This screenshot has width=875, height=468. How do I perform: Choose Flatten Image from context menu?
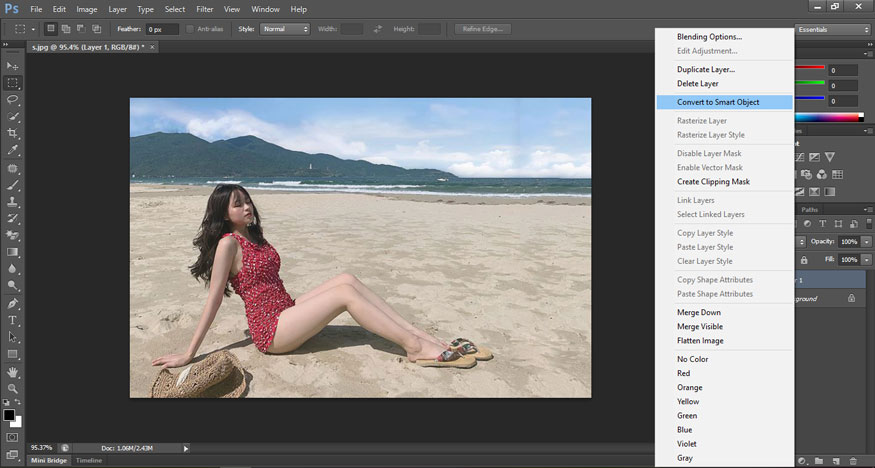pos(700,341)
